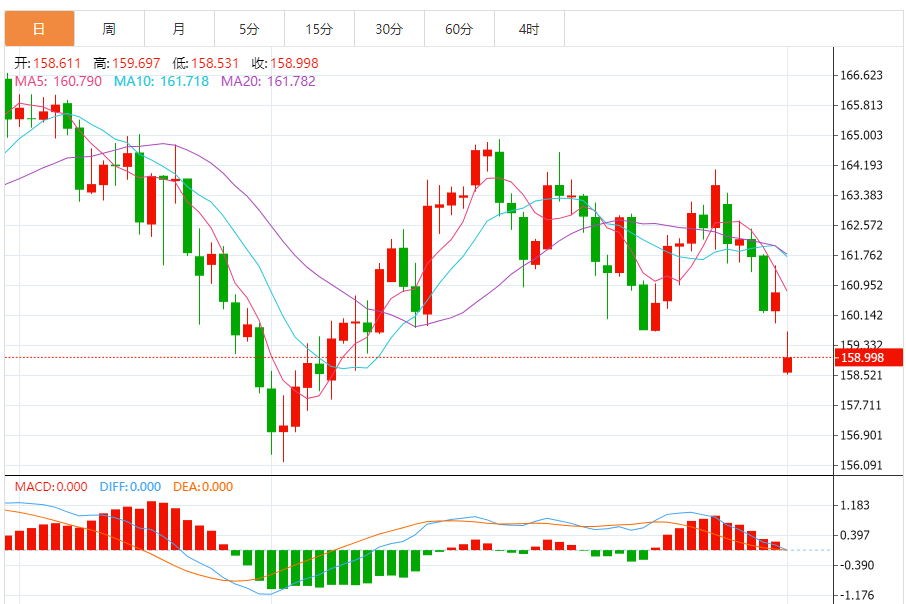Viewport: 906px width, 604px height.
Task: Switch to the 周 weekly tab
Action: point(109,28)
